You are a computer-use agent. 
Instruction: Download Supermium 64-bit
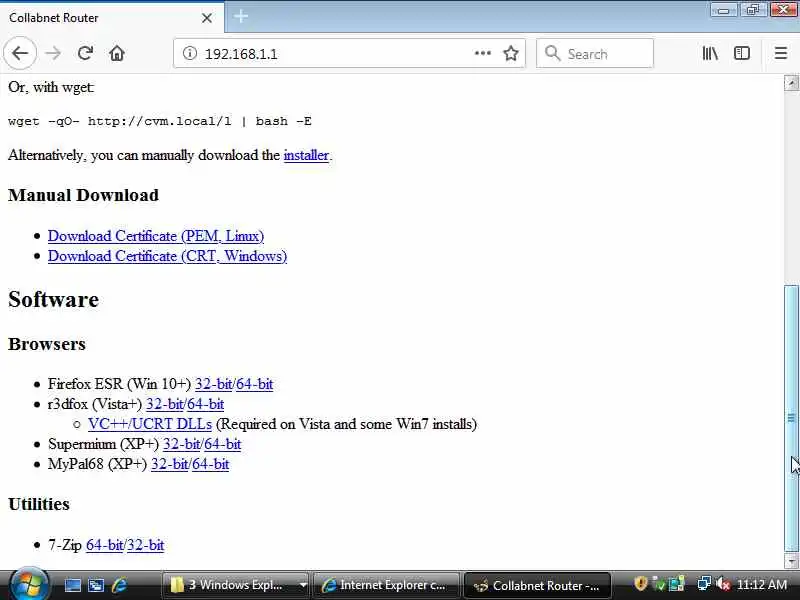tap(222, 444)
